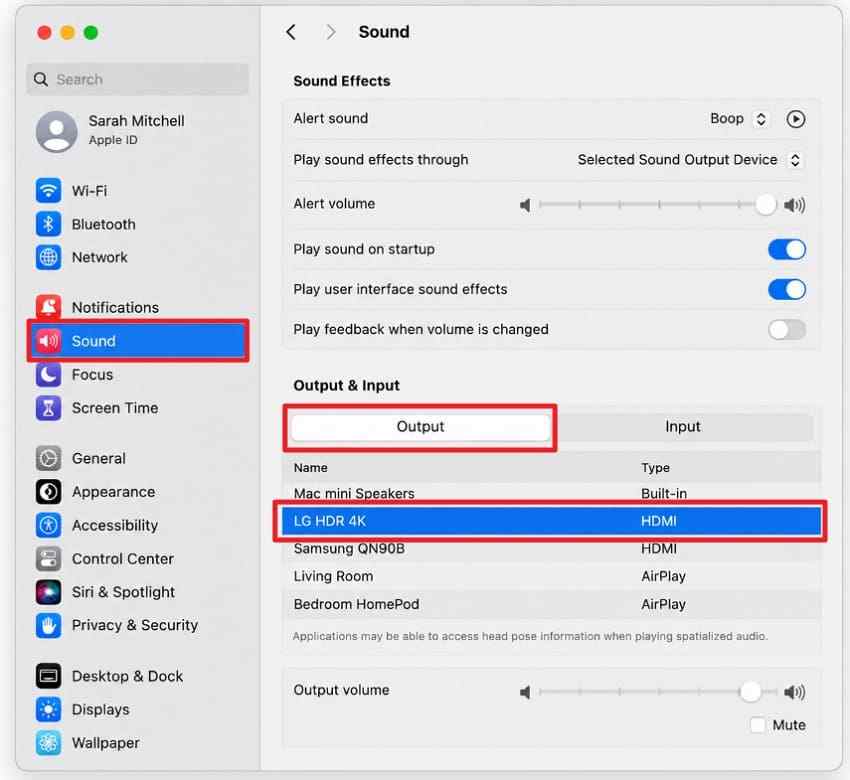The image size is (850, 780).
Task: Click the alert volume low speaker icon
Action: click(525, 205)
